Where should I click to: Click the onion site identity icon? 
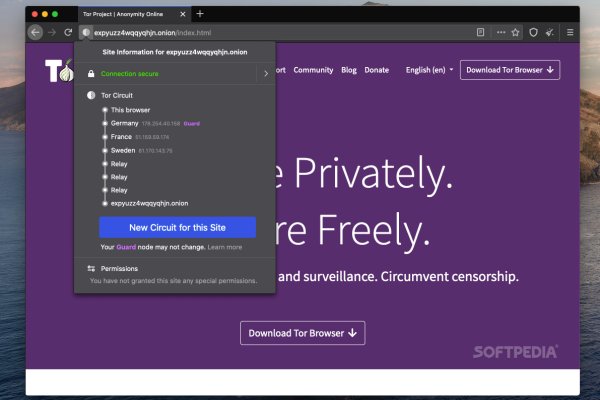(86, 32)
